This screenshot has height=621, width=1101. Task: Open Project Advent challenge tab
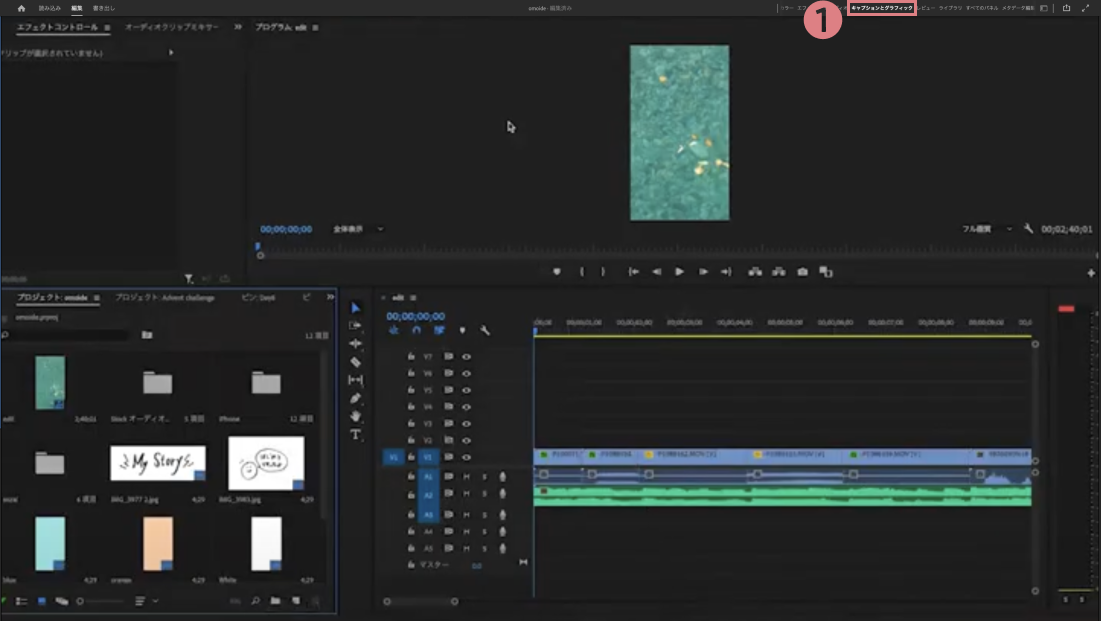point(165,298)
